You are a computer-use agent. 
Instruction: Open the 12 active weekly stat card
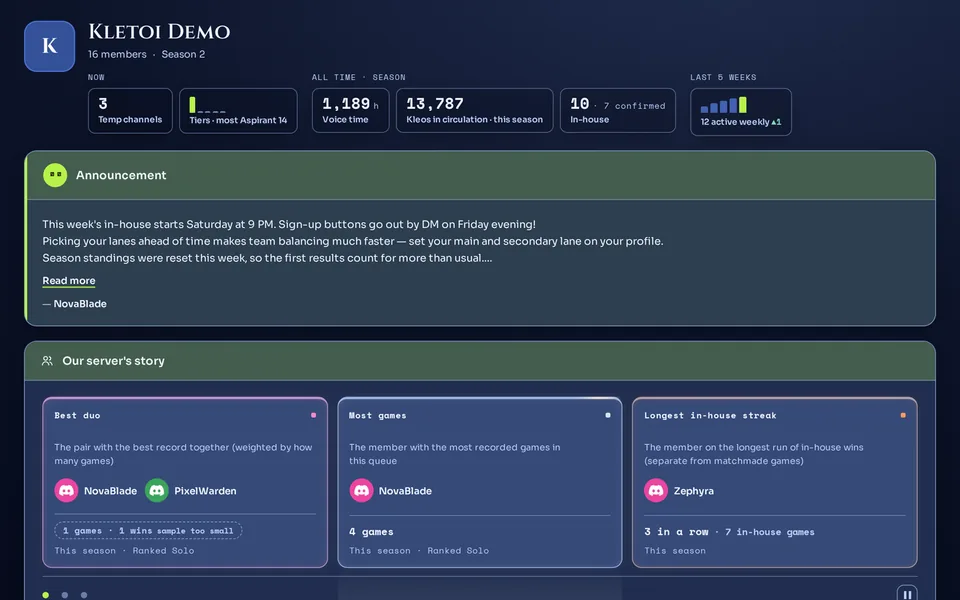(741, 112)
